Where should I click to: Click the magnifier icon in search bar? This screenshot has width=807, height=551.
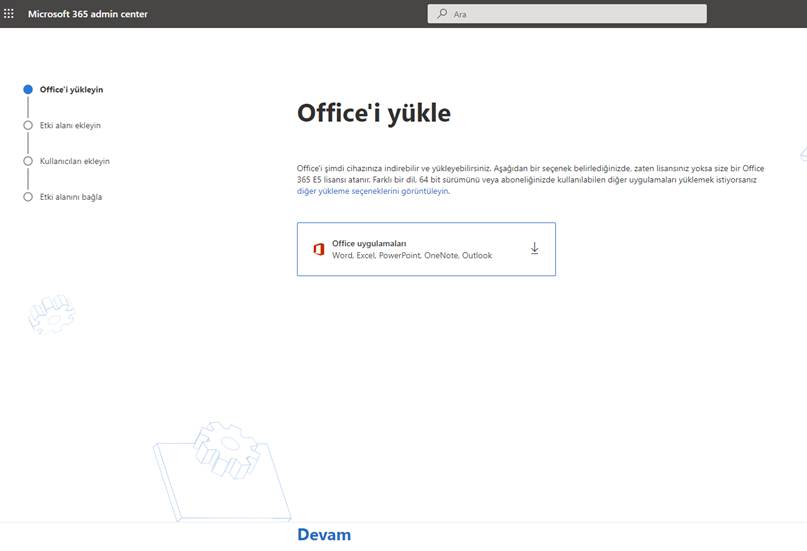pyautogui.click(x=442, y=14)
